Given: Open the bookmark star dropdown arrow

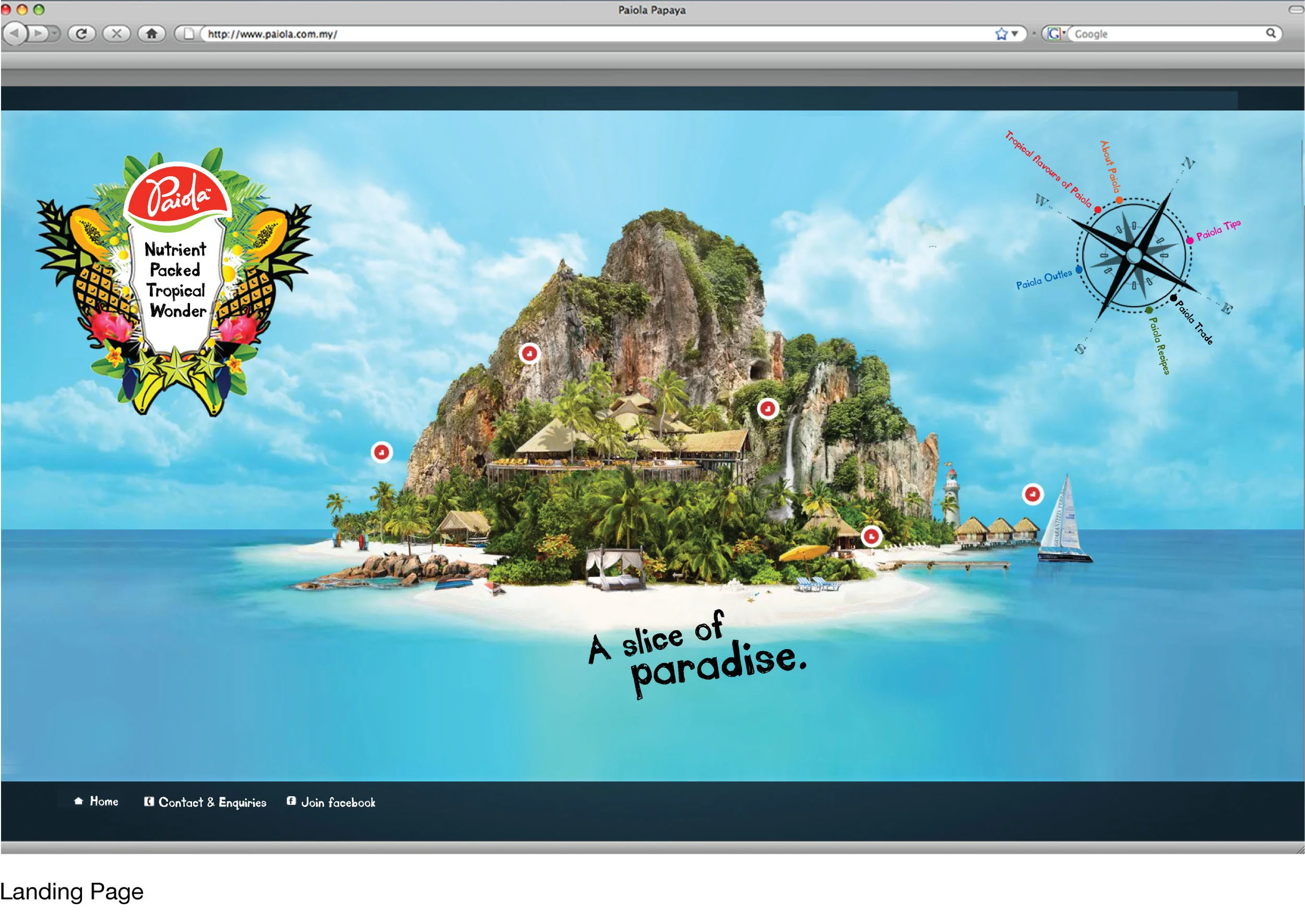Looking at the screenshot, I should tap(1015, 34).
